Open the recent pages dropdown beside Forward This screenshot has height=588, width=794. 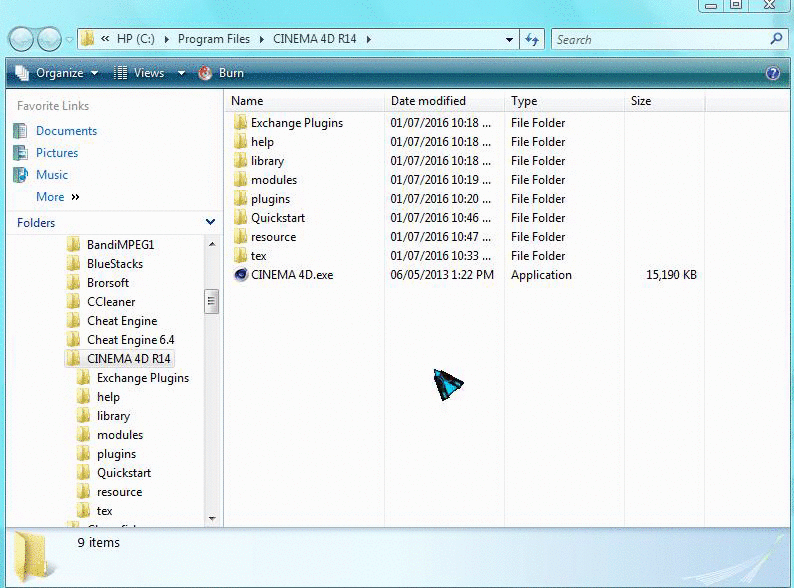[69, 40]
